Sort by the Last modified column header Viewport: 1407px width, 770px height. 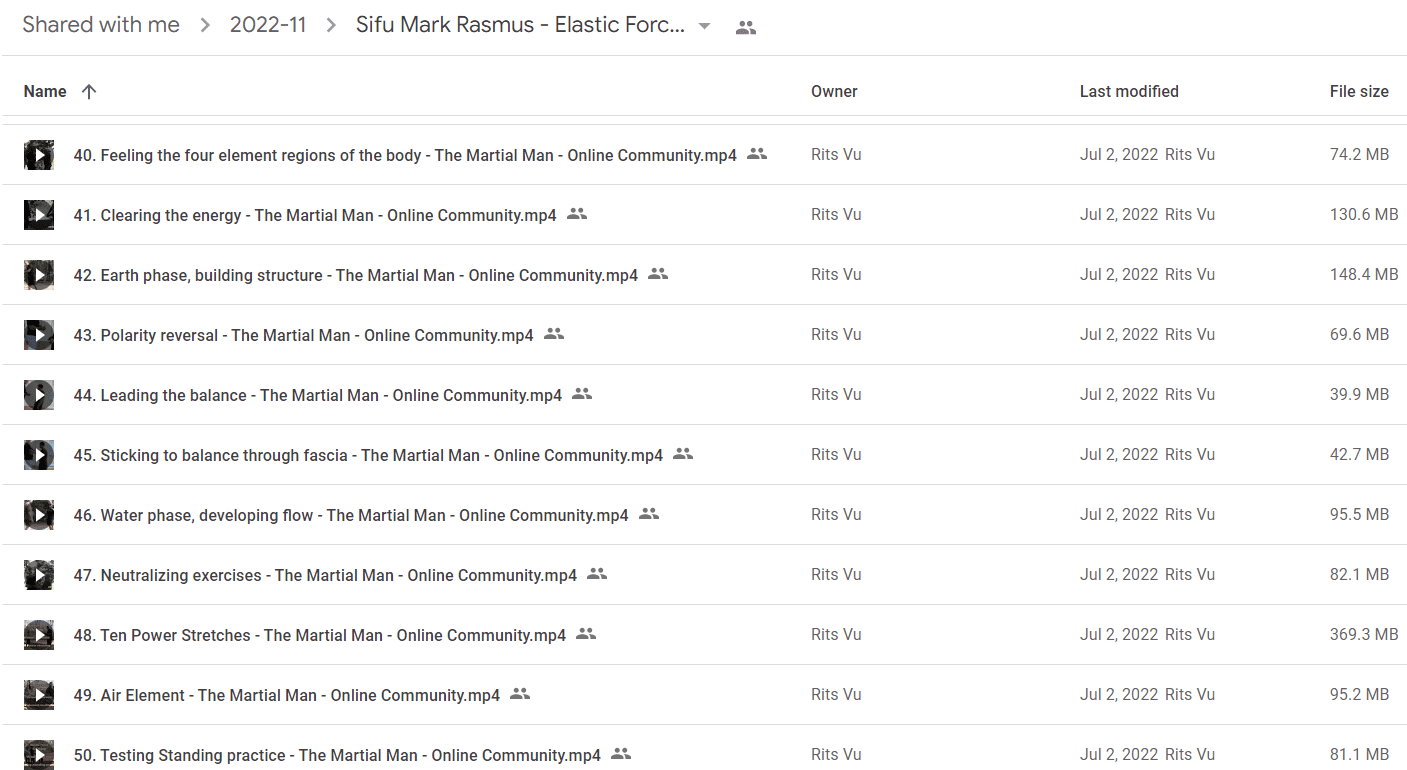coord(1129,91)
